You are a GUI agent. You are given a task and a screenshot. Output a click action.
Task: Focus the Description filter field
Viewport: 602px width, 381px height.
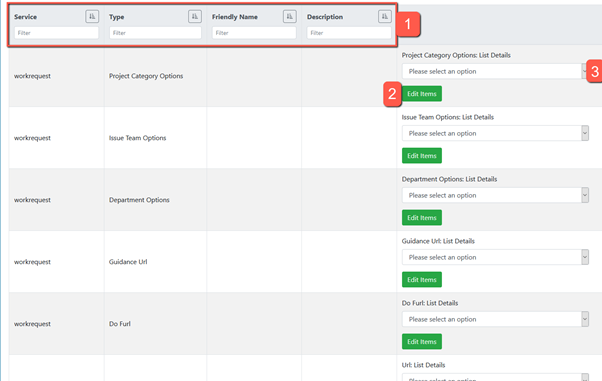tap(349, 33)
